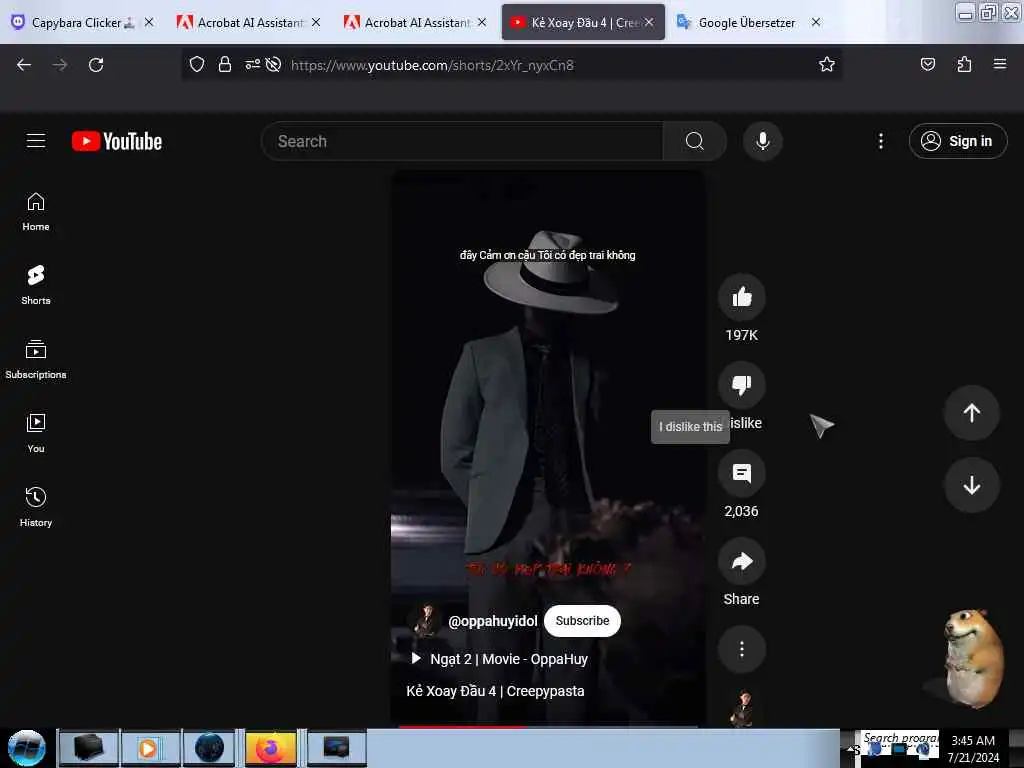The image size is (1024, 768).
Task: Open site permissions icon in the URL bar
Action: tap(252, 64)
